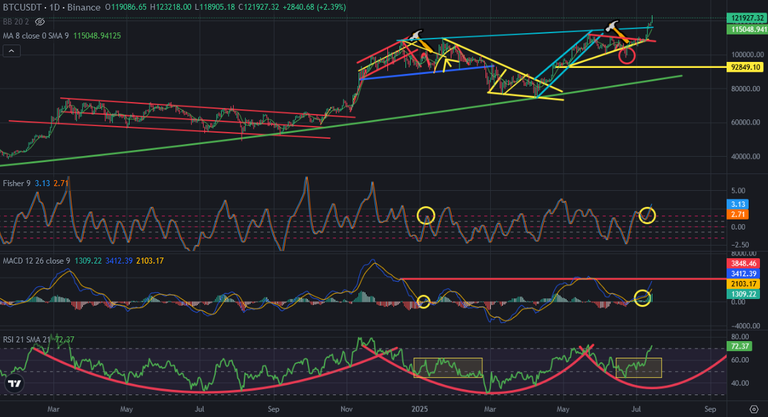Screen dimensions: 768x417
Task: Click the Fisher 2.71 orange value tag
Action: pyautogui.click(x=738, y=215)
